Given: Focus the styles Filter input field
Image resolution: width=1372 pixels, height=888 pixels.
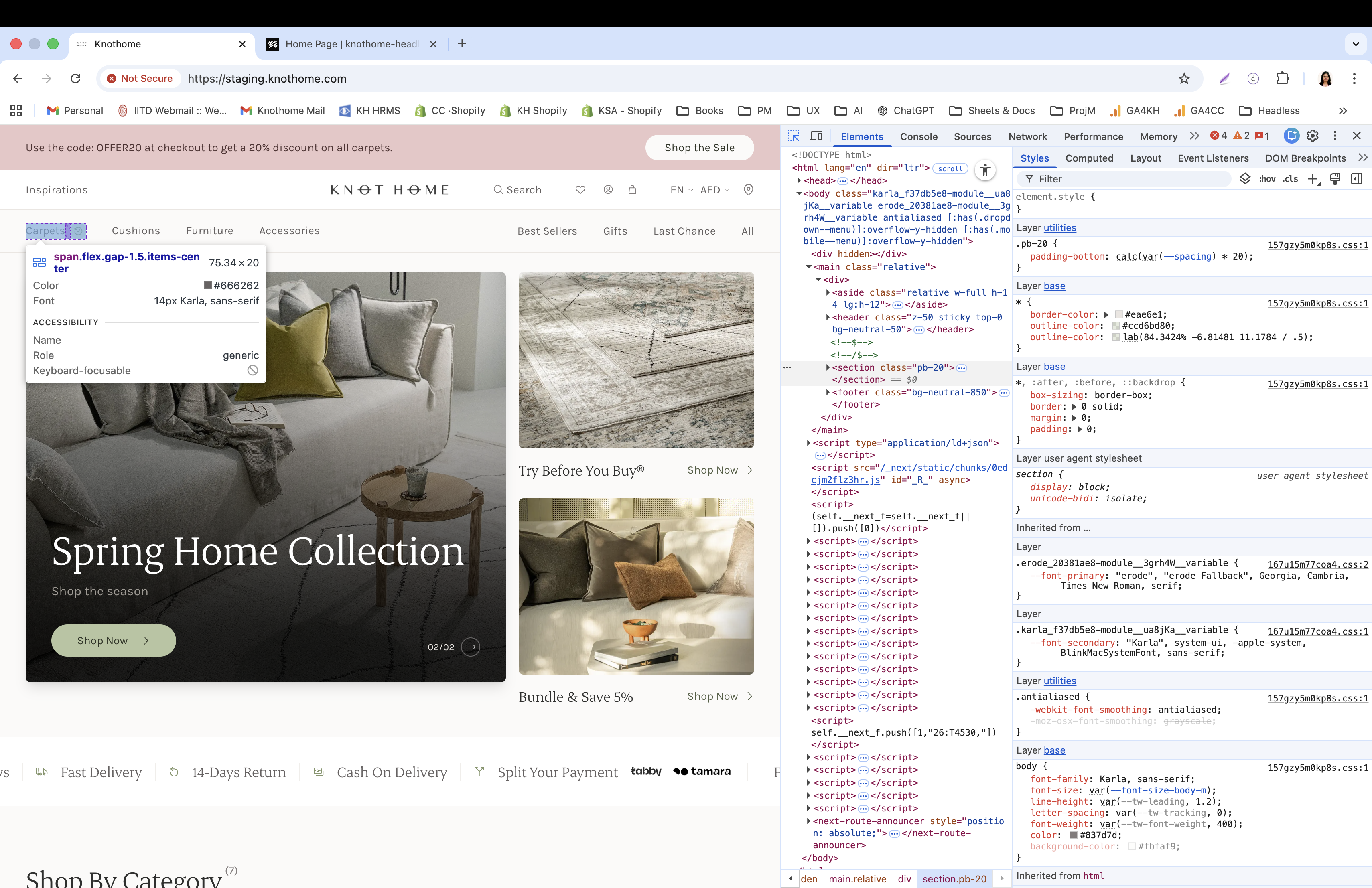Looking at the screenshot, I should click(x=1124, y=179).
